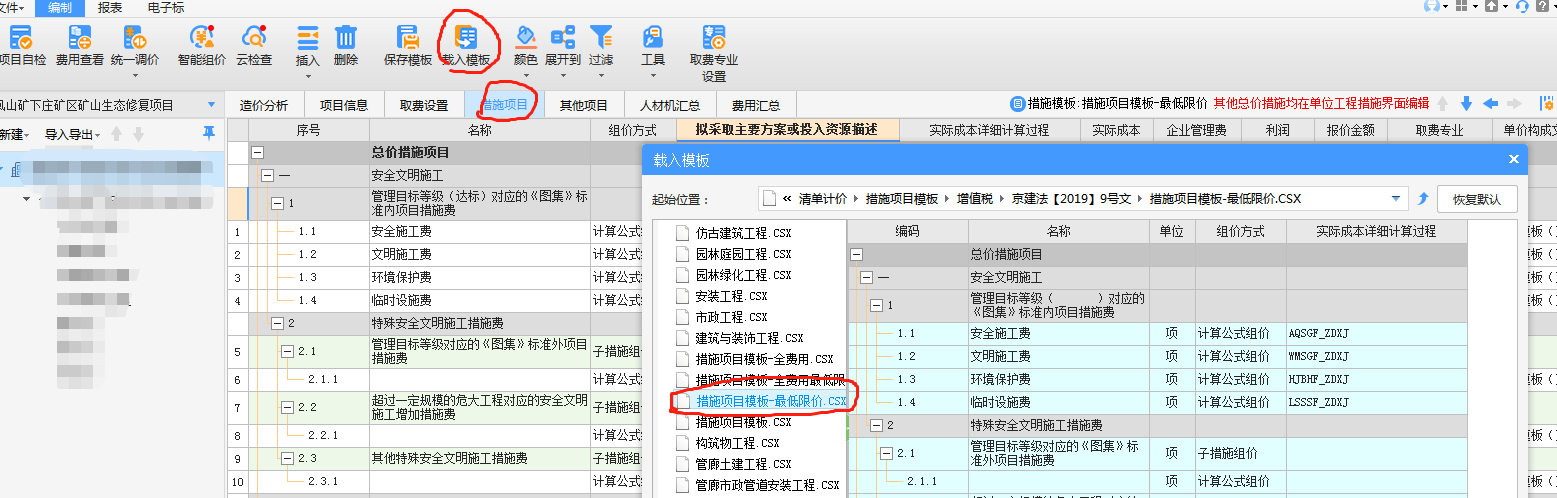Screen dimensions: 1557x498
Task: Collapse 总价措施项目 row in main table
Action: 257,152
